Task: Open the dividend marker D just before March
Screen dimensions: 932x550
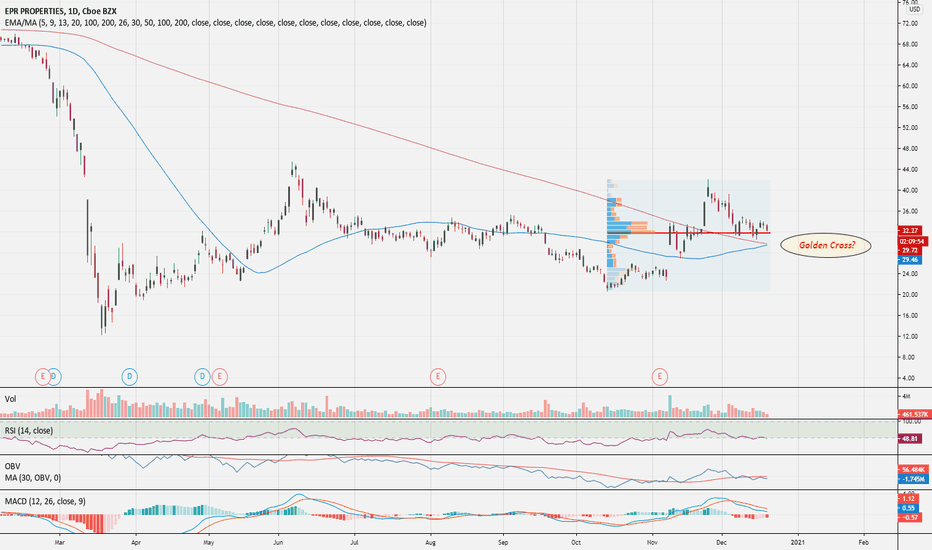Action: tap(55, 376)
